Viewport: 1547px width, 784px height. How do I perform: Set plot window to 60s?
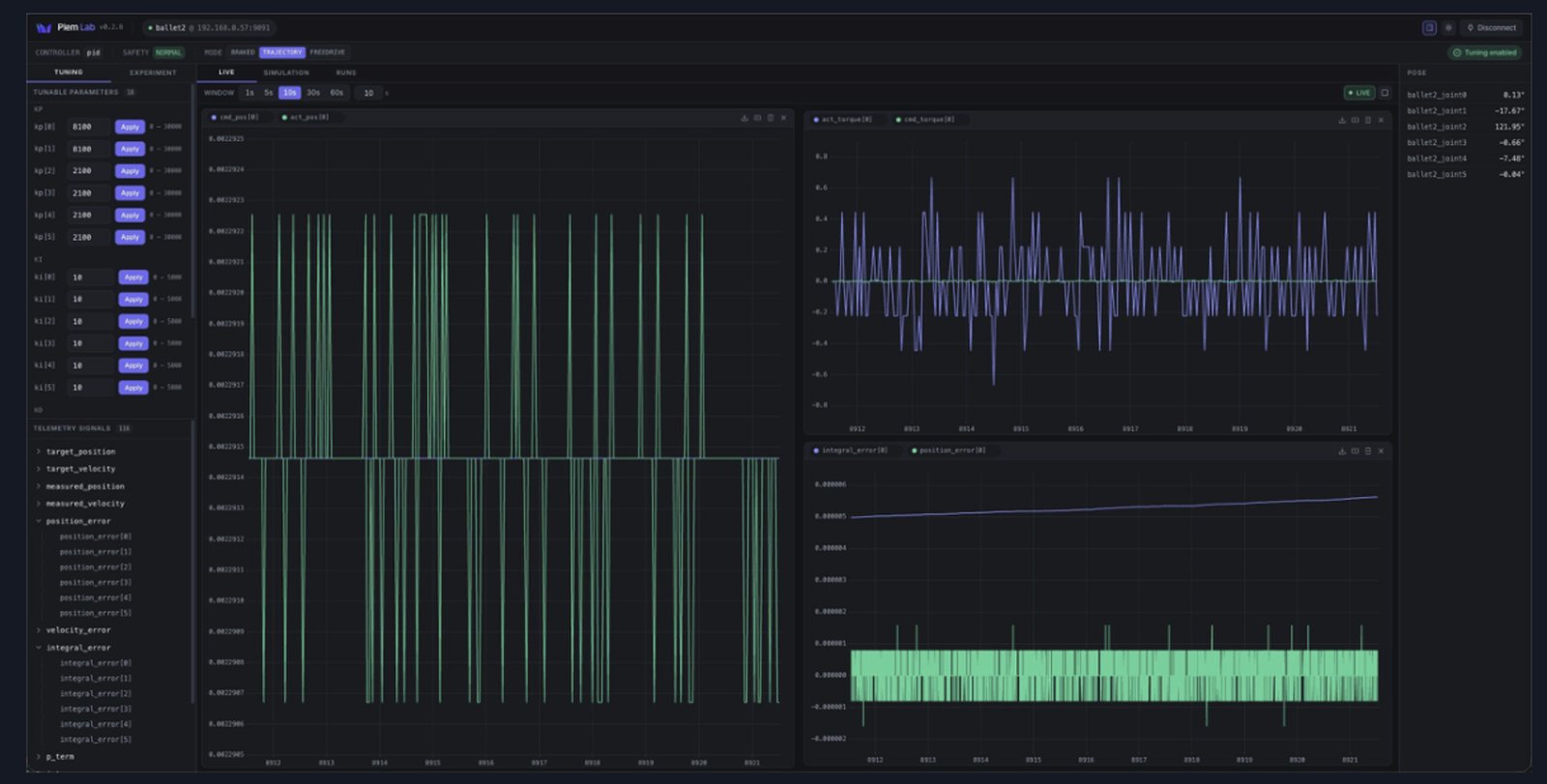(x=336, y=93)
